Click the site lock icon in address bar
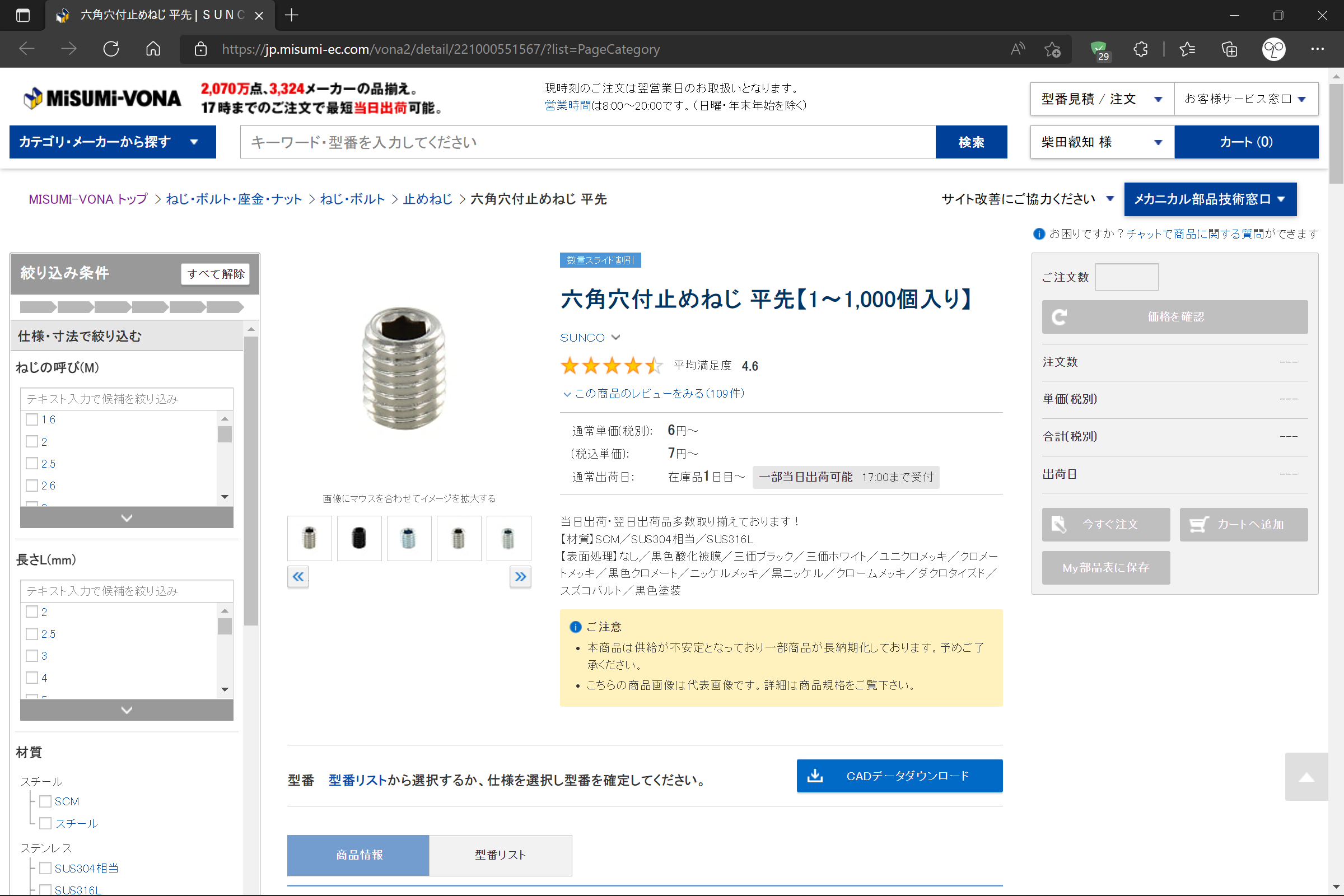 [200, 49]
